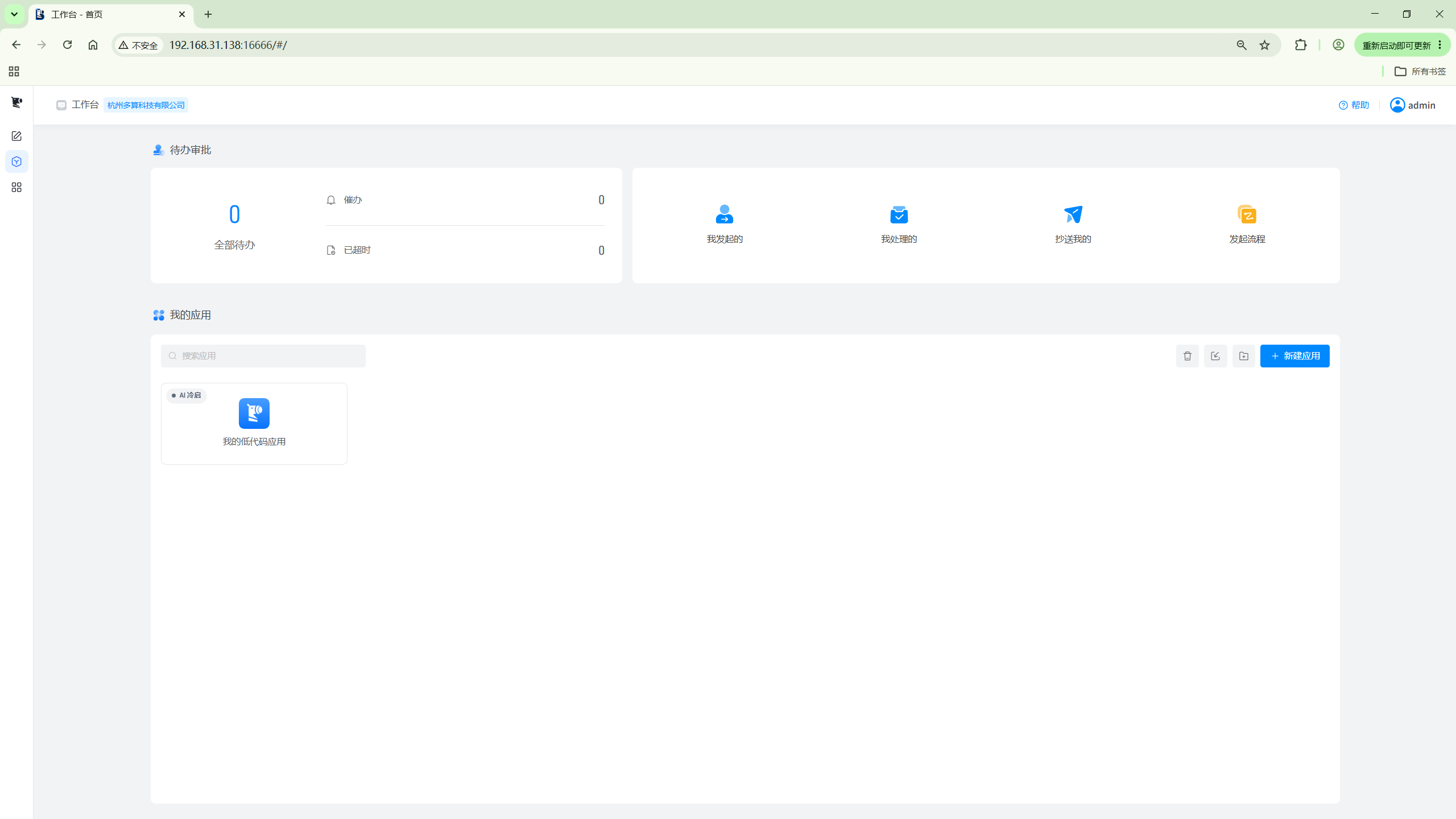
Task: Open the edit pencil sidebar icon
Action: click(x=16, y=136)
